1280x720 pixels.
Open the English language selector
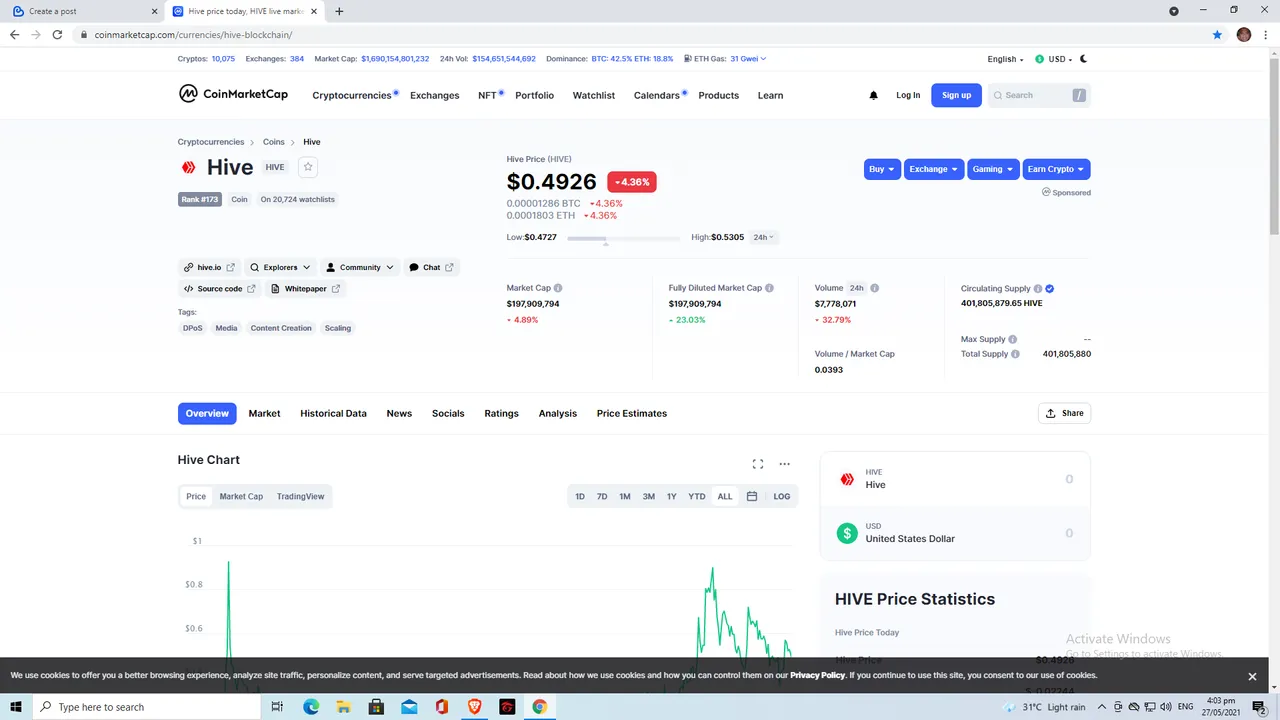click(1005, 59)
